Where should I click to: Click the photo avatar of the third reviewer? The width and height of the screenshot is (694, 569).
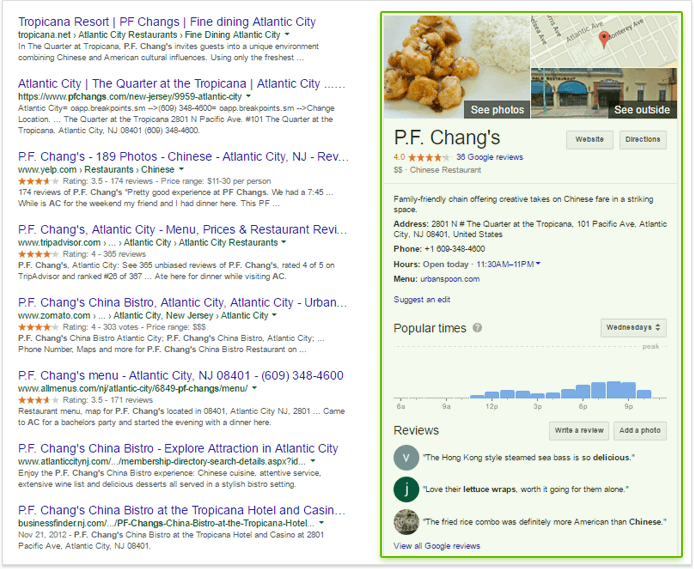point(406,522)
